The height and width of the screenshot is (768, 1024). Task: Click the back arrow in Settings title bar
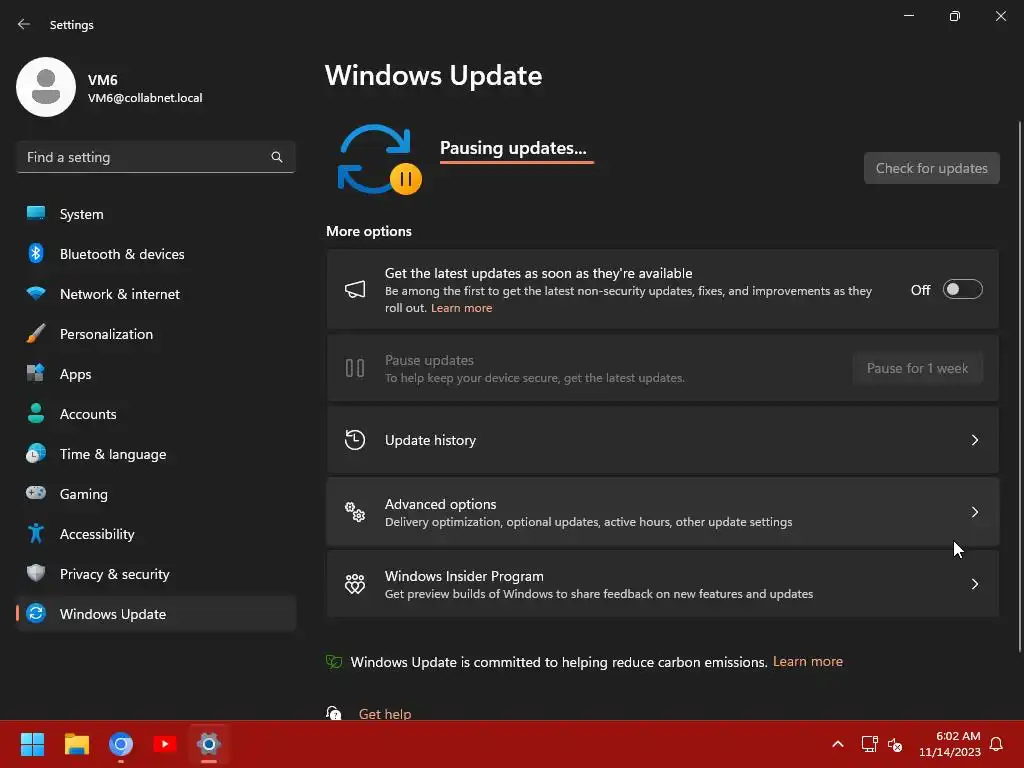pyautogui.click(x=24, y=24)
